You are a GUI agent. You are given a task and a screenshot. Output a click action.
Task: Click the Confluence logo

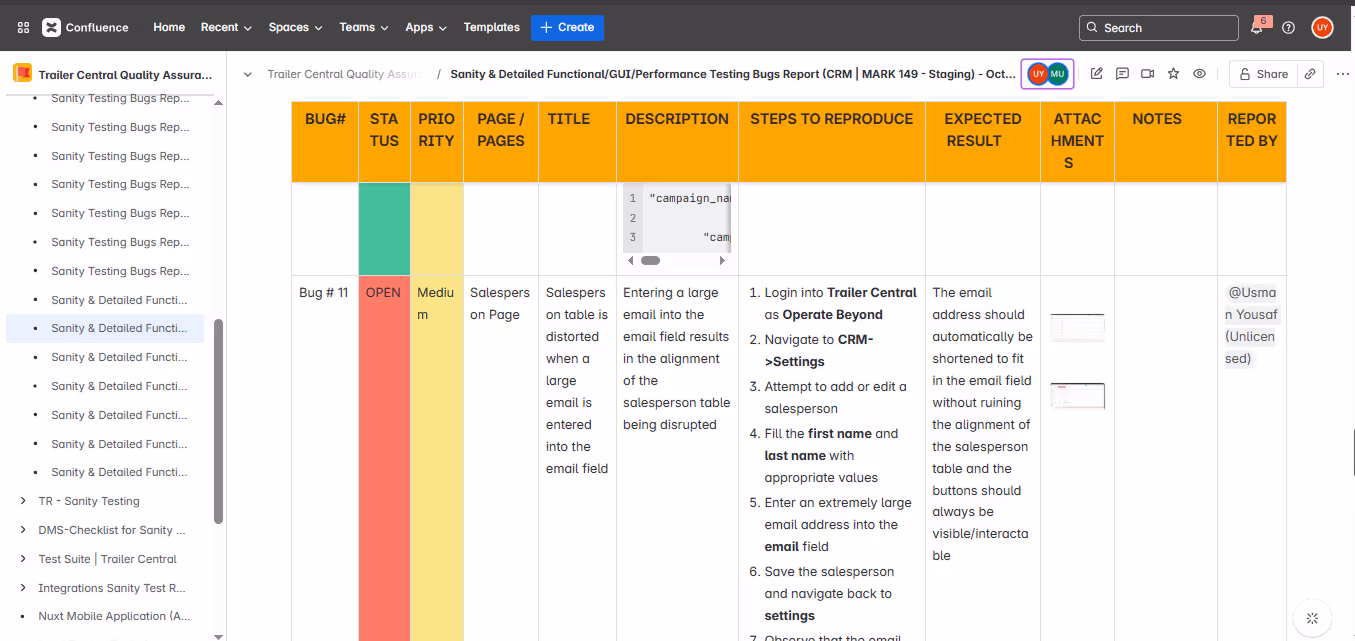(x=86, y=28)
